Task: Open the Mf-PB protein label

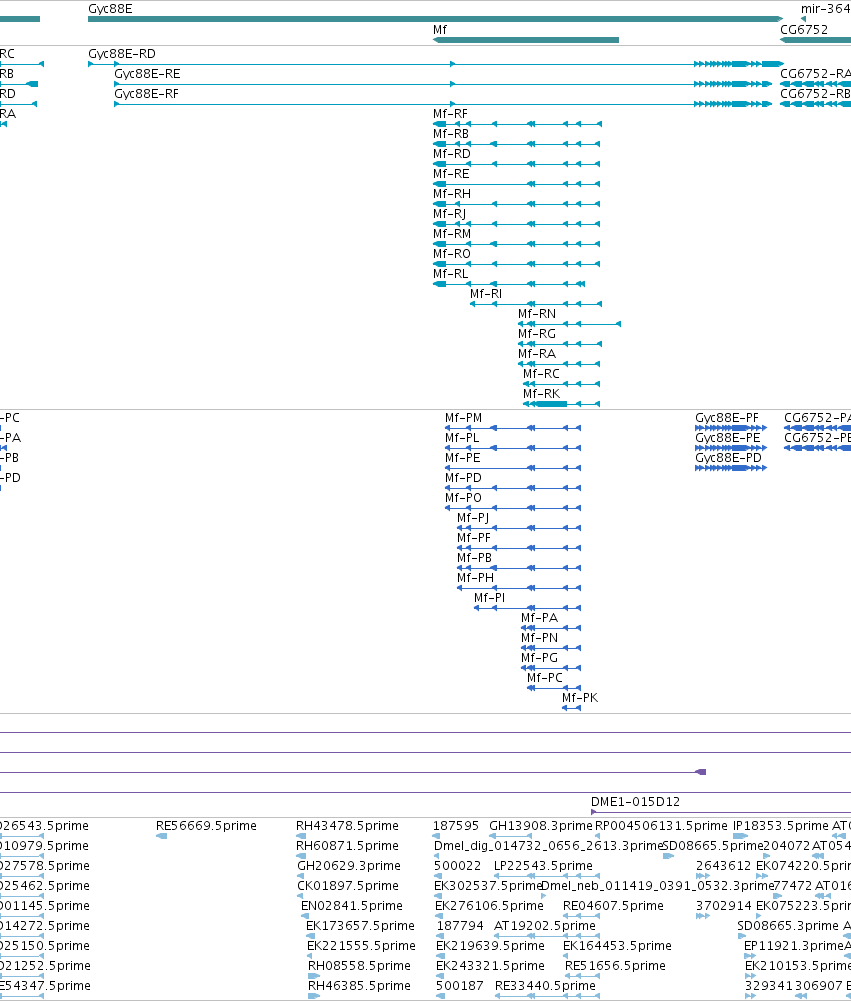Action: pyautogui.click(x=474, y=558)
